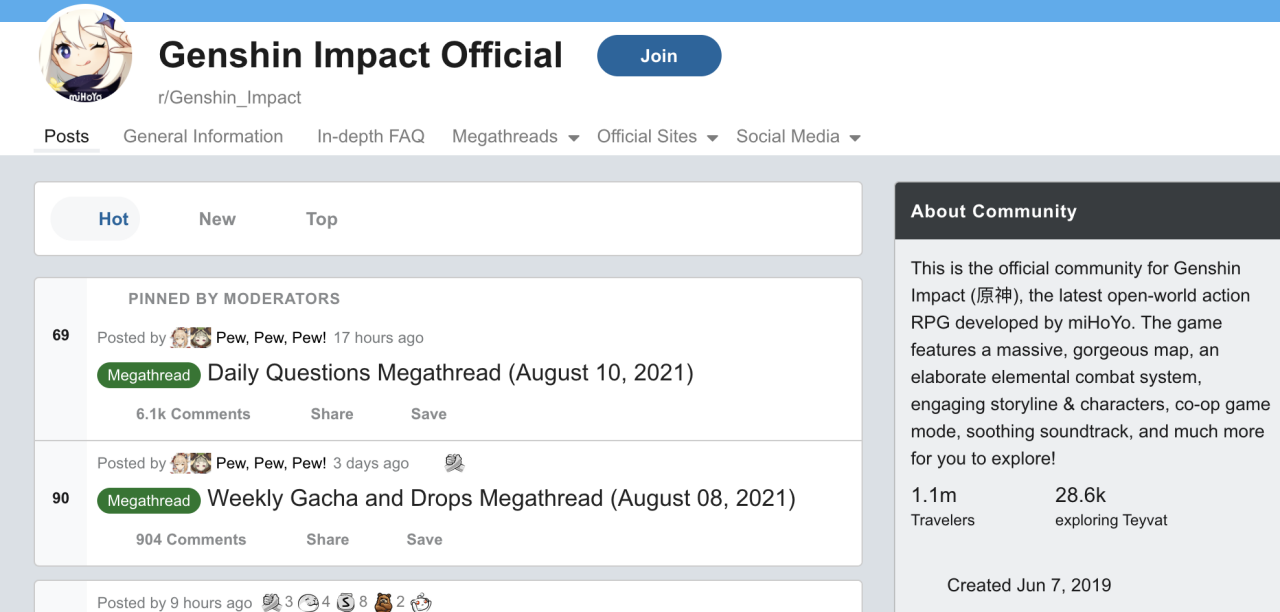Click the user flair avatars on Daily Questions post
The height and width of the screenshot is (612, 1280).
[191, 338]
